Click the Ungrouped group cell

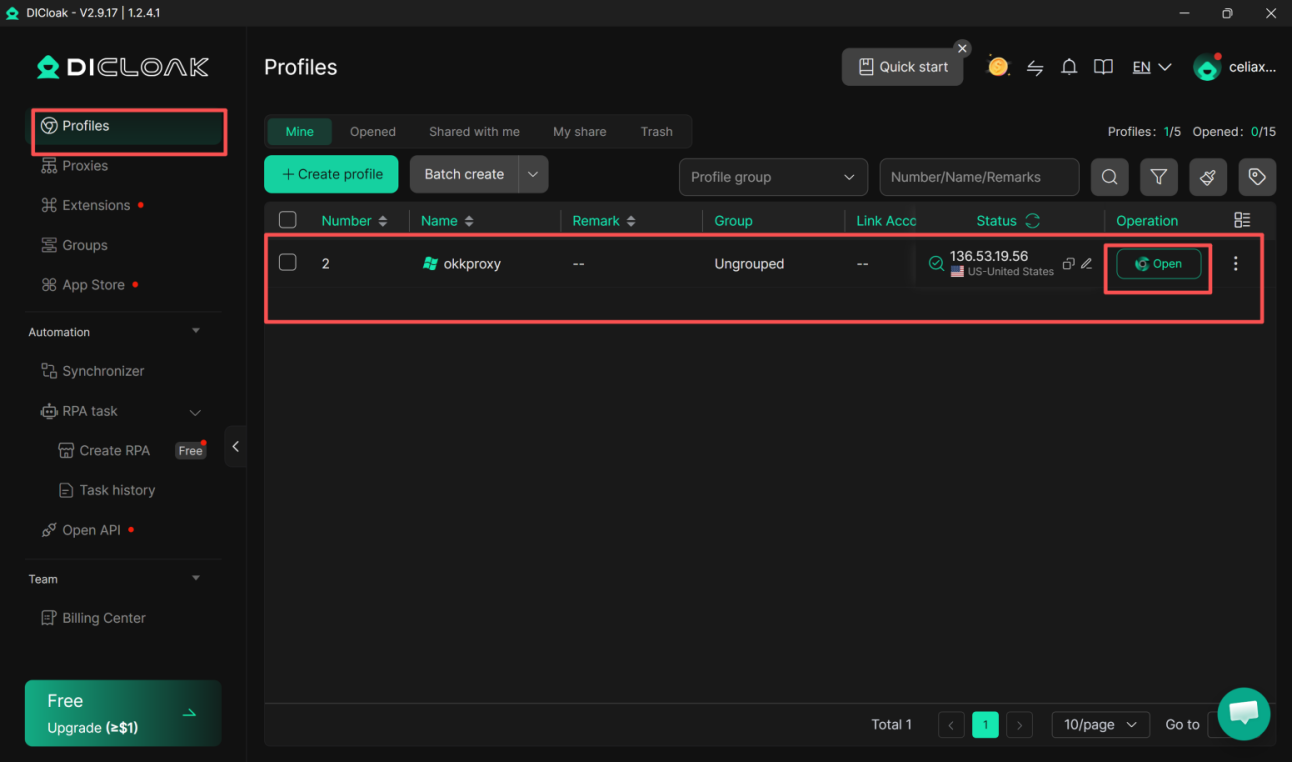coord(749,264)
